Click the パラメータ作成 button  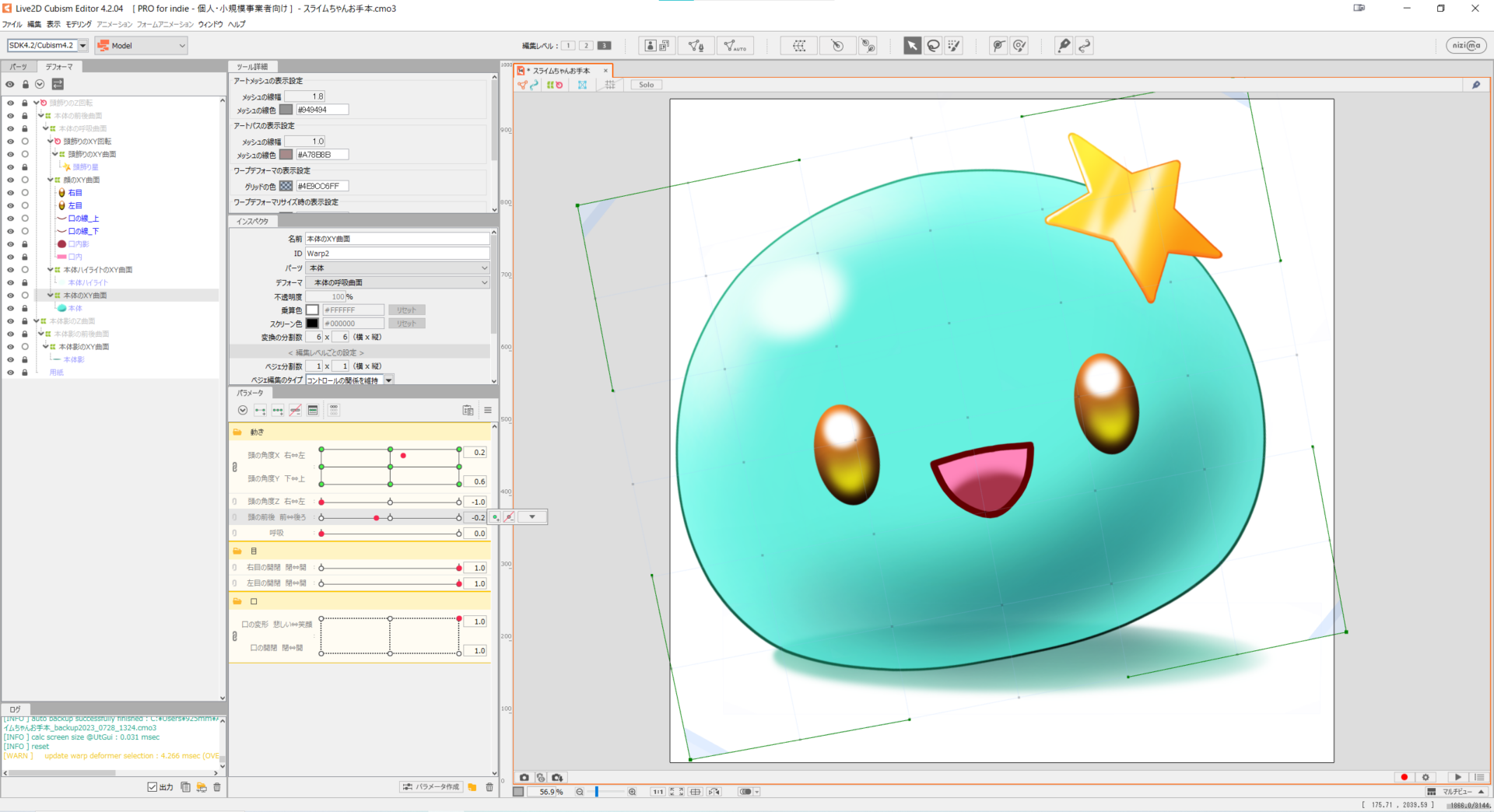coord(431,787)
